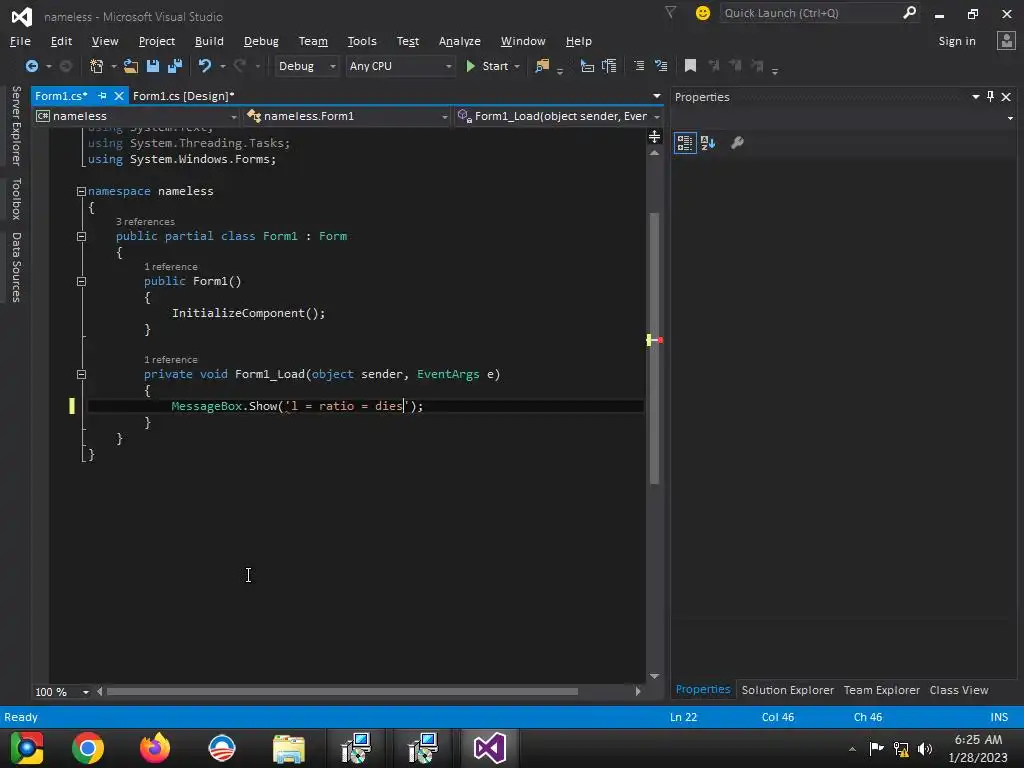Open the Toolbox side tab
The height and width of the screenshot is (768, 1024).
tap(16, 199)
